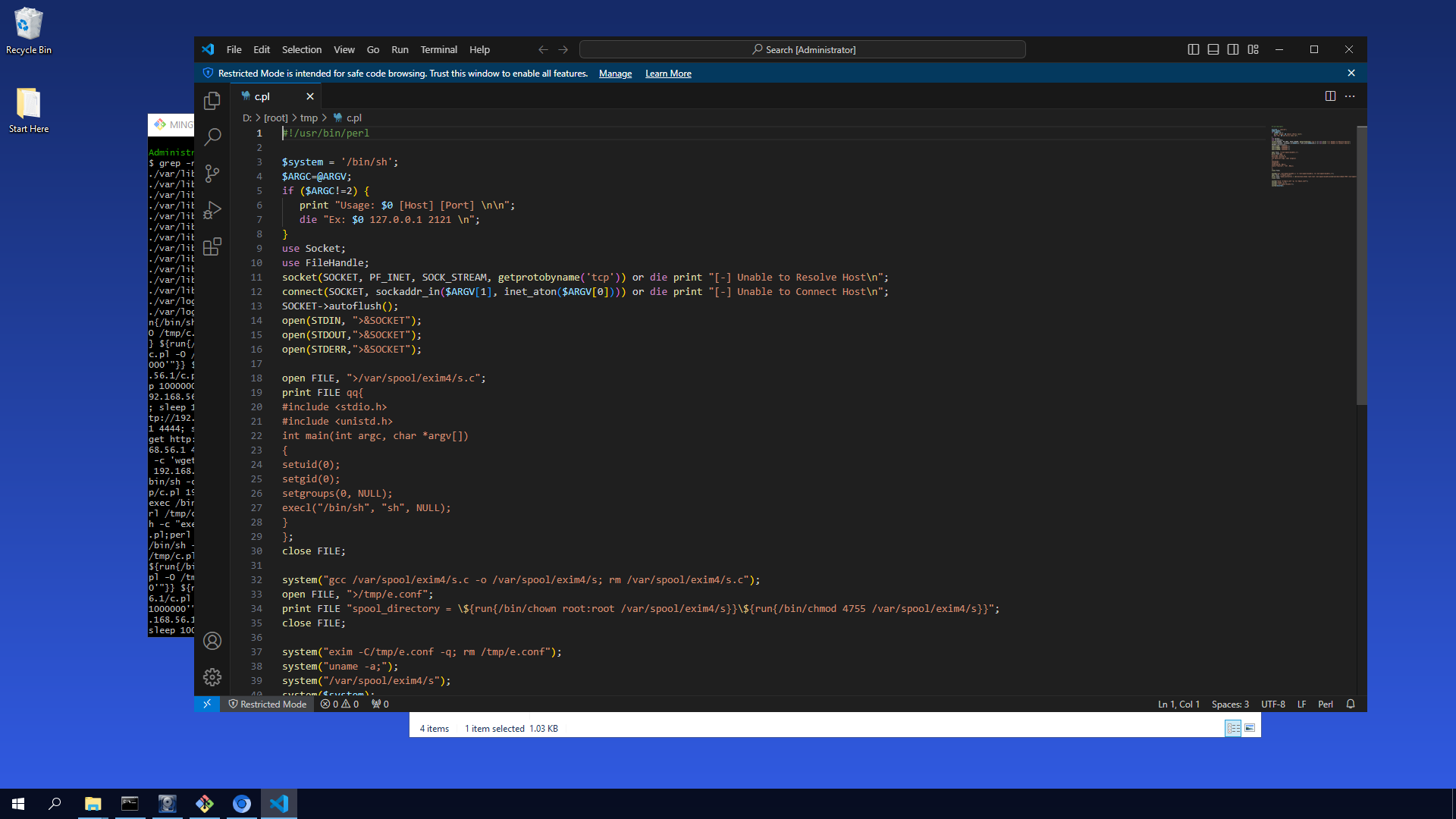Viewport: 1456px width, 819px height.
Task: Open the Spaces: 3 indentation selector
Action: point(1229,704)
